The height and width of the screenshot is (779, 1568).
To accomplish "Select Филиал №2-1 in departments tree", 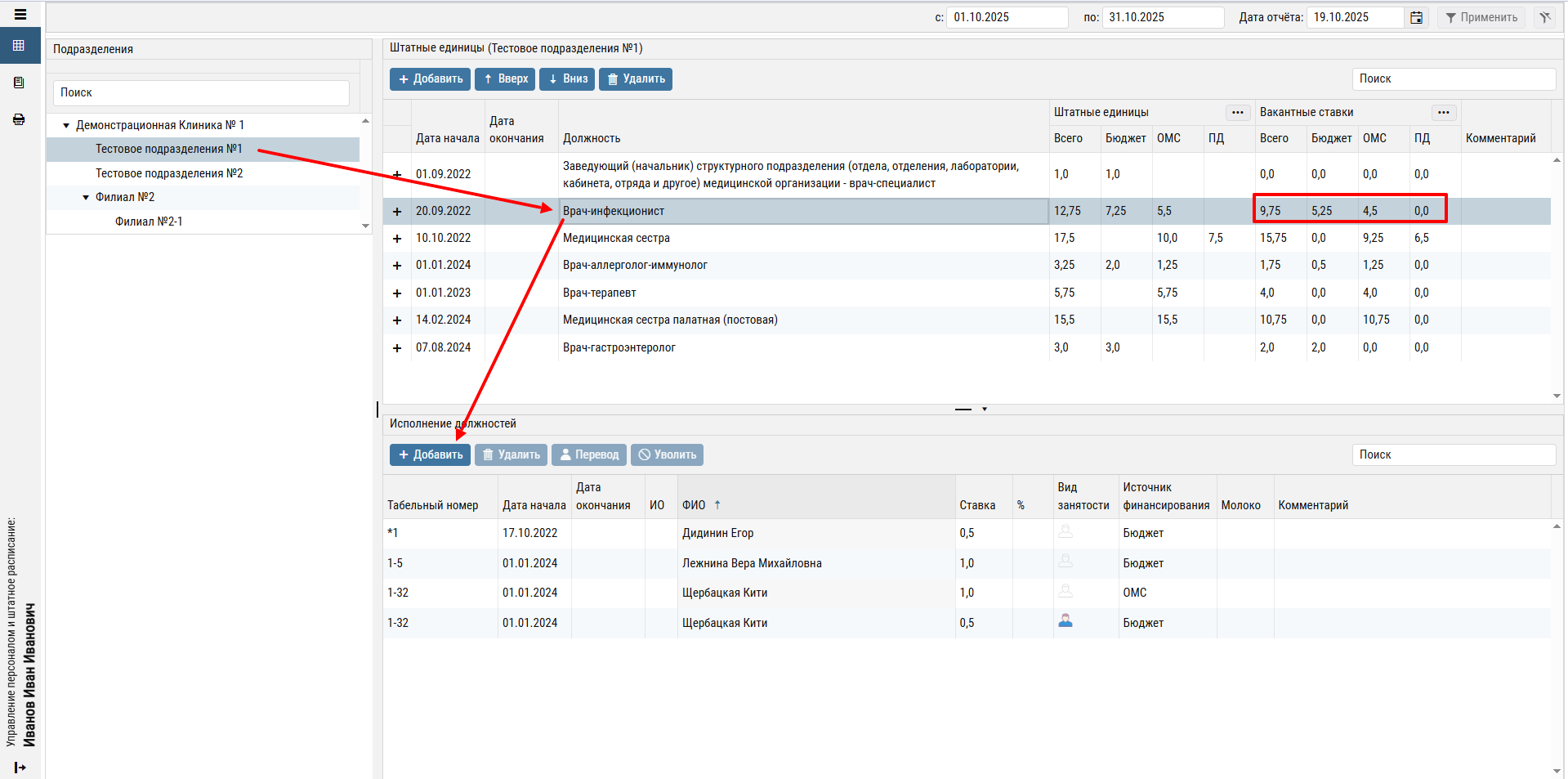I will [149, 222].
